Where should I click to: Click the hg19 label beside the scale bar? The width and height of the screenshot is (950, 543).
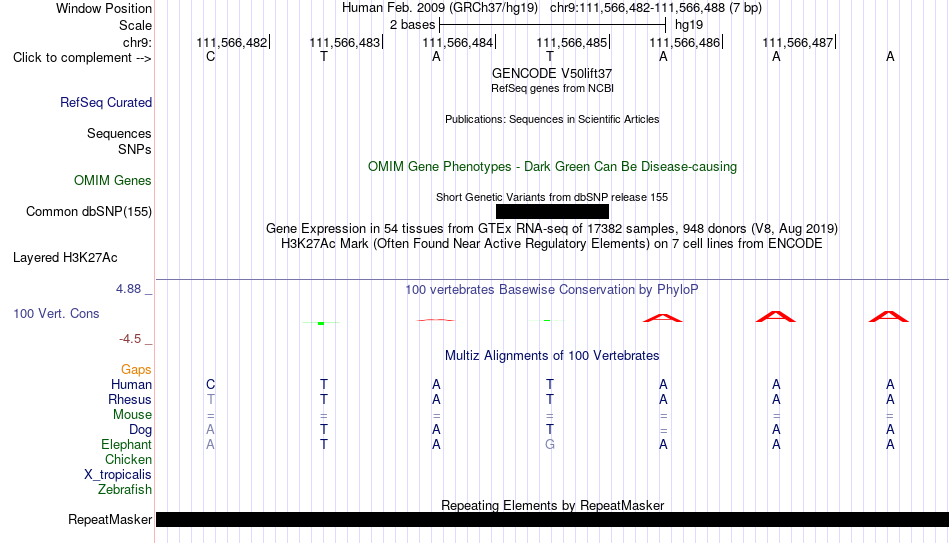[689, 25]
